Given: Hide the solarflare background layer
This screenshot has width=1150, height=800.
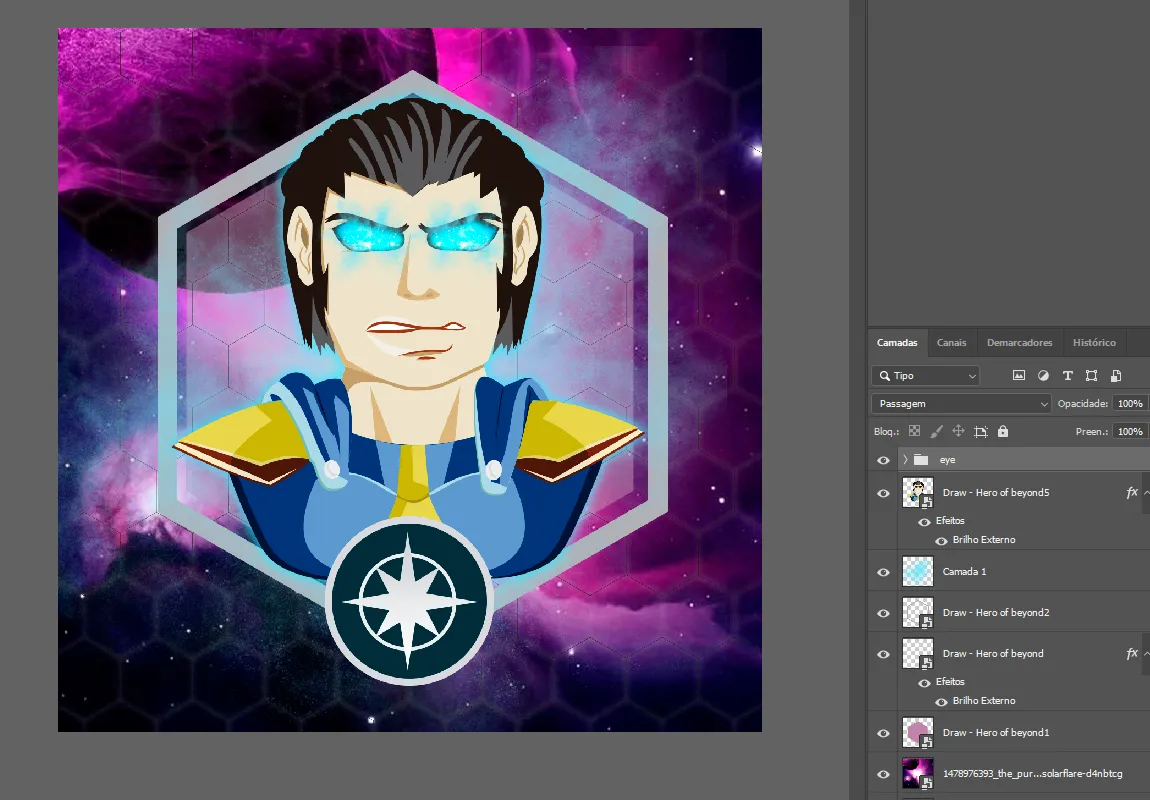Looking at the screenshot, I should click(883, 774).
